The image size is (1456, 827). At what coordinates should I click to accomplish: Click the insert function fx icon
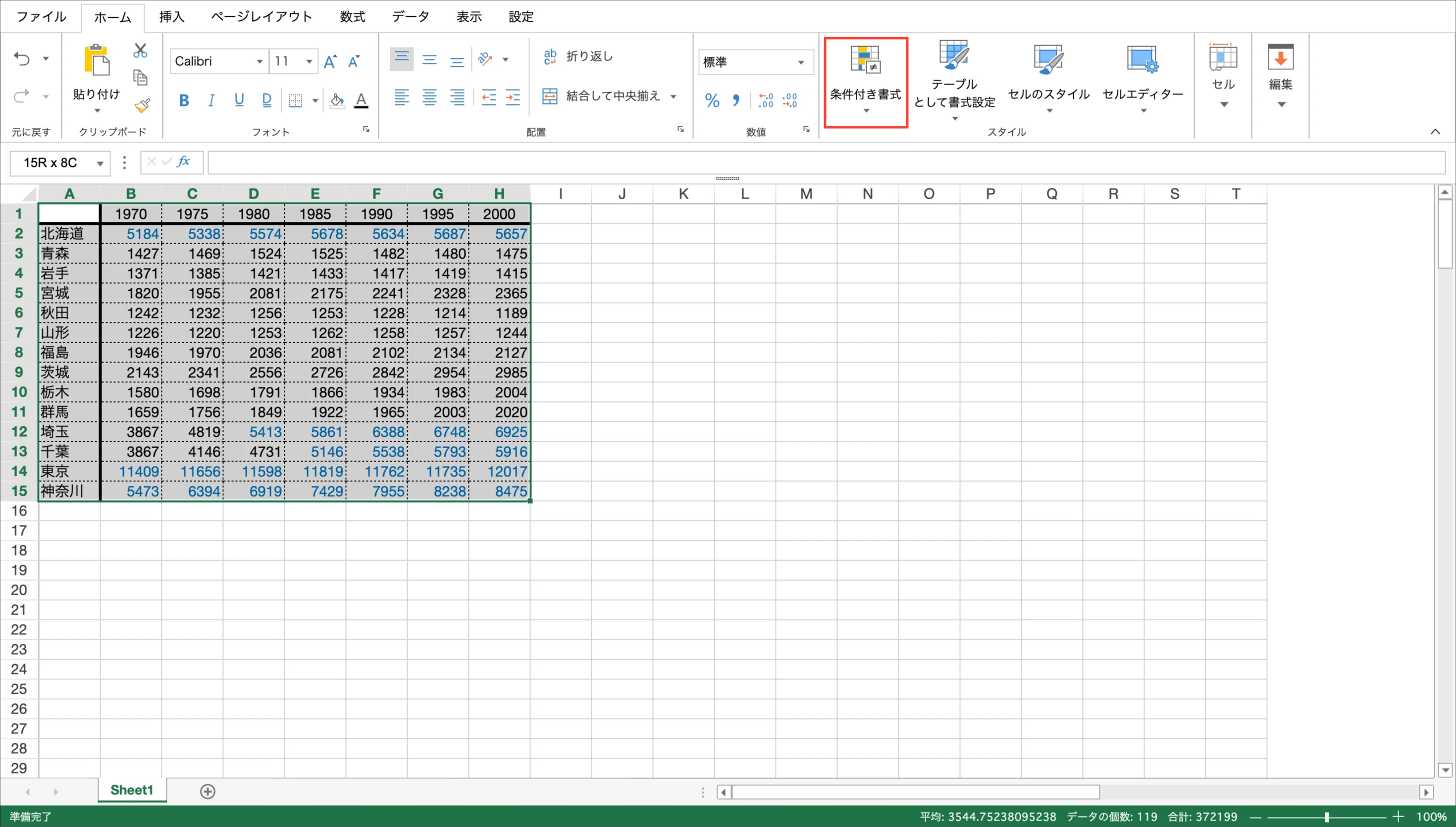[x=183, y=162]
